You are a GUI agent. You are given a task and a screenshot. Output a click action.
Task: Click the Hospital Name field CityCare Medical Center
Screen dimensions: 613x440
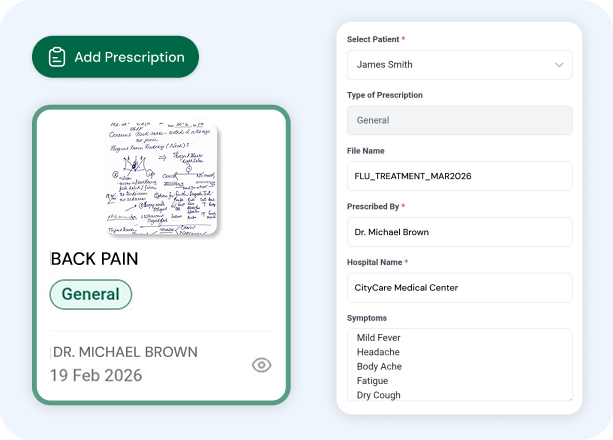[x=460, y=288]
